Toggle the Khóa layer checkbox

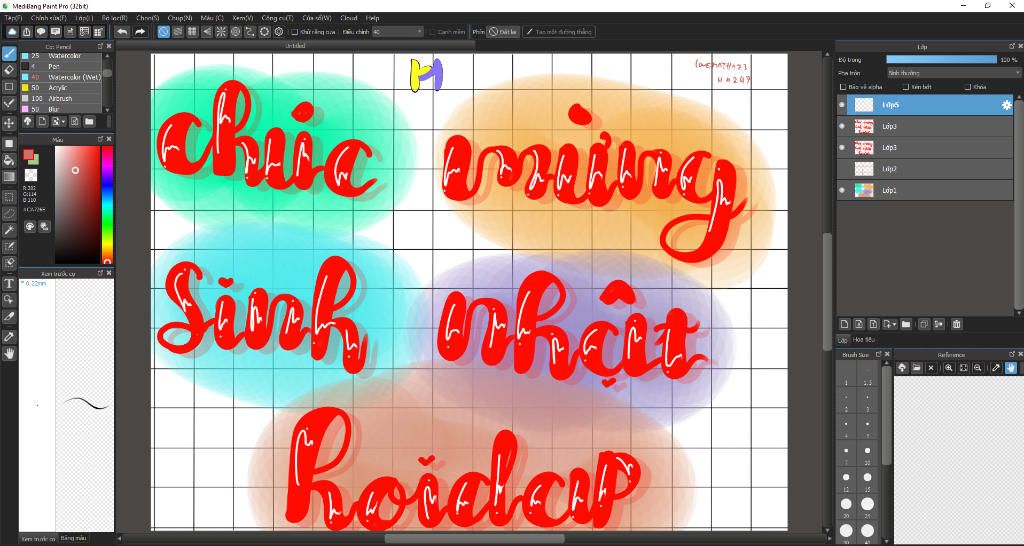tap(968, 87)
